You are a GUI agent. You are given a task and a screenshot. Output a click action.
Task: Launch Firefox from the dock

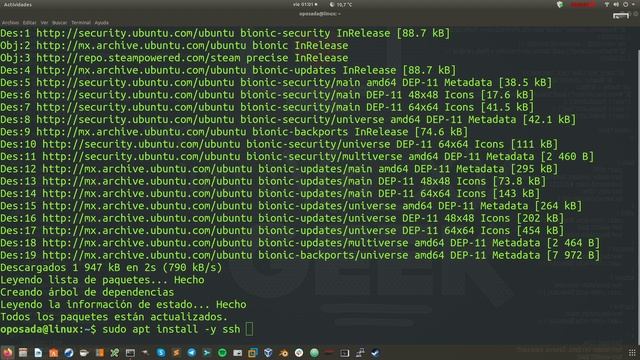point(8,353)
